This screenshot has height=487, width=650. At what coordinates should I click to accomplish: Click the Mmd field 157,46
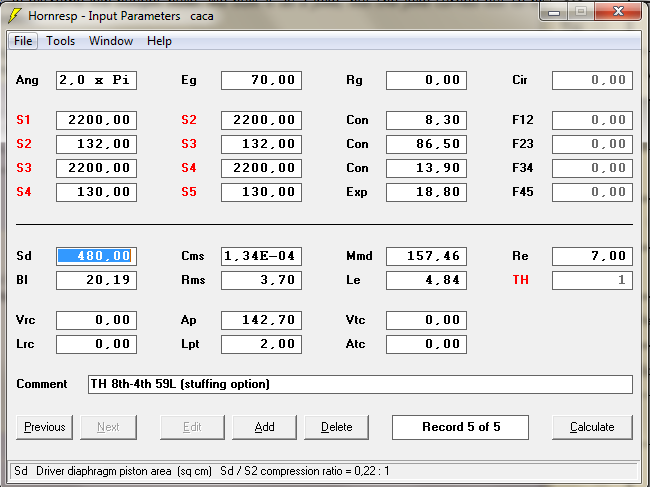coord(426,256)
